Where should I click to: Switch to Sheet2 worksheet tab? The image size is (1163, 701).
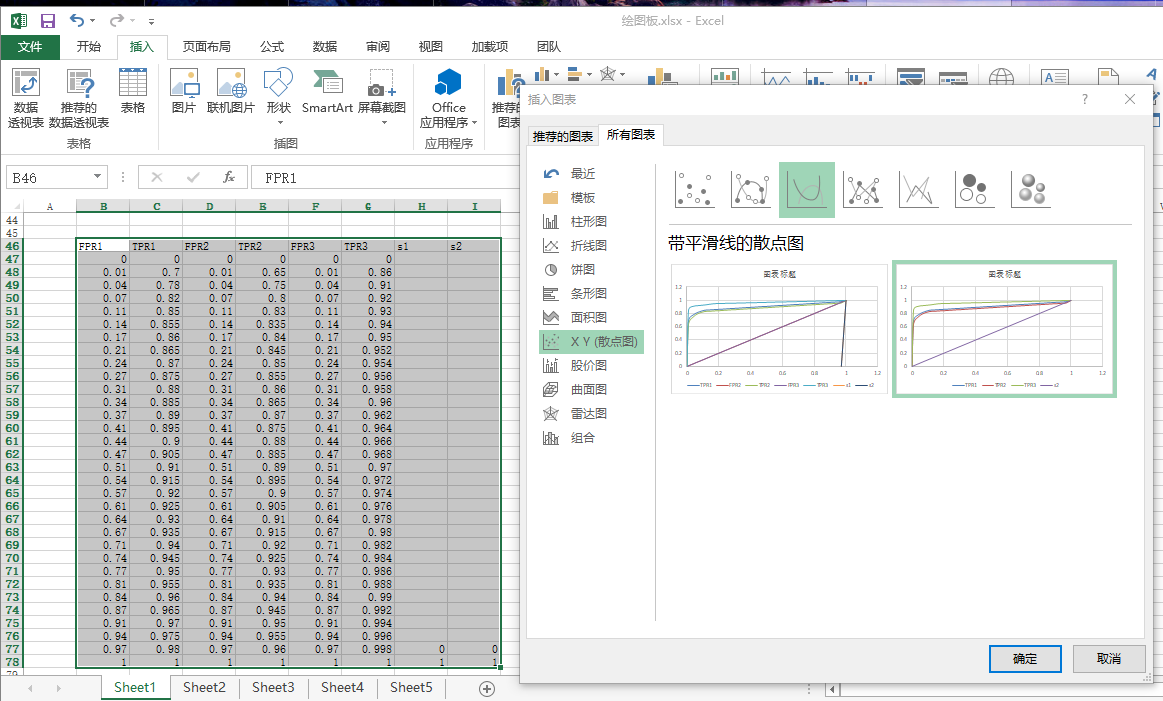[x=204, y=688]
